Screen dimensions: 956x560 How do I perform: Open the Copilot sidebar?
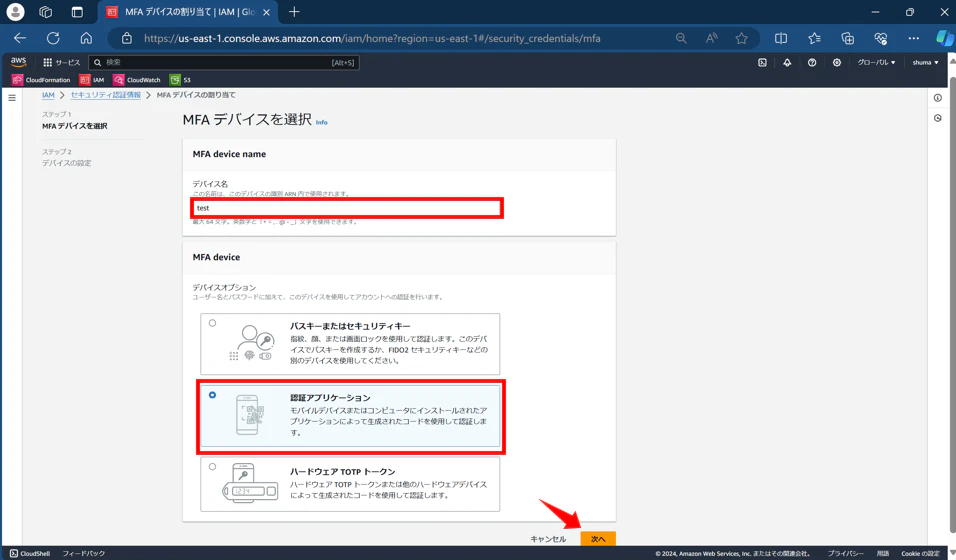tap(945, 38)
